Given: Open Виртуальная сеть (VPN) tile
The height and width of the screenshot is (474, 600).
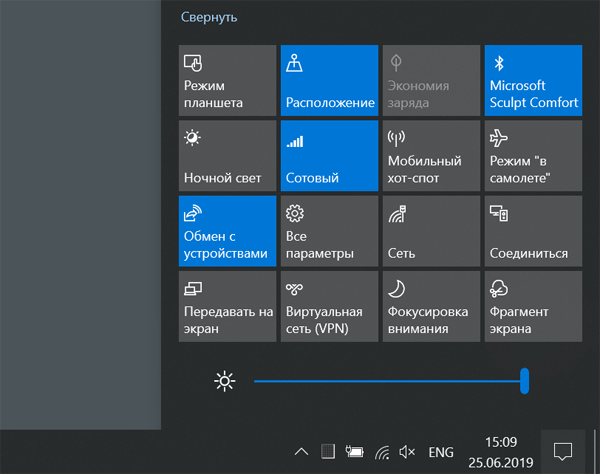Looking at the screenshot, I should [329, 306].
